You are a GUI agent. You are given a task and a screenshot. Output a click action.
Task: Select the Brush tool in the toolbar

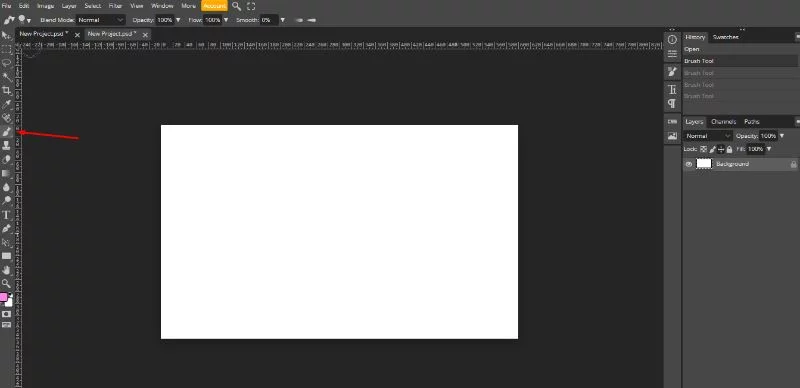pos(6,132)
